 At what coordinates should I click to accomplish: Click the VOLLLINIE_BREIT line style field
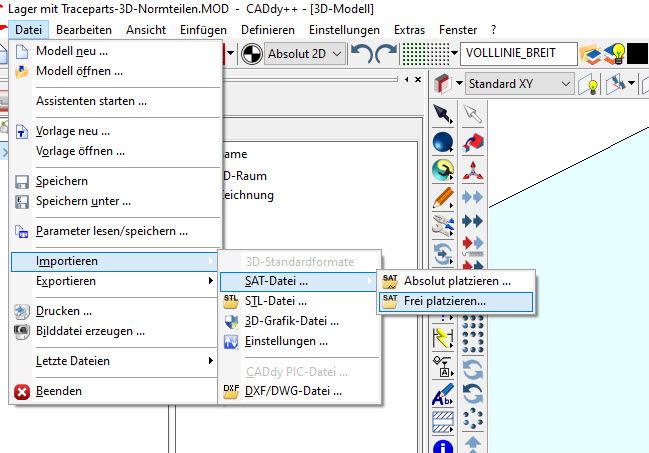click(x=519, y=53)
